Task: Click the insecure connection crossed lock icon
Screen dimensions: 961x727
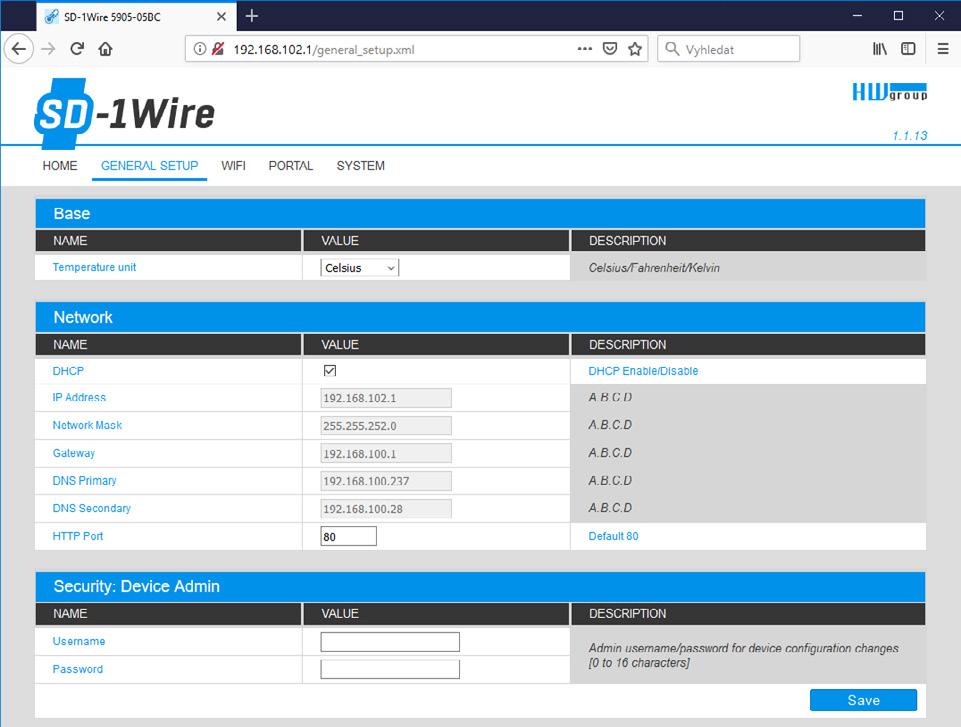Action: click(x=218, y=49)
